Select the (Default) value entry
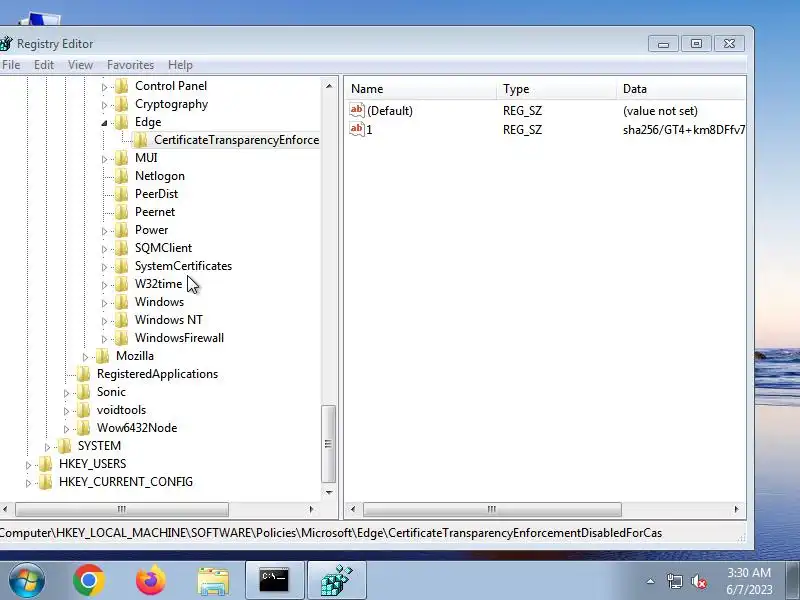800x600 pixels. [x=390, y=111]
